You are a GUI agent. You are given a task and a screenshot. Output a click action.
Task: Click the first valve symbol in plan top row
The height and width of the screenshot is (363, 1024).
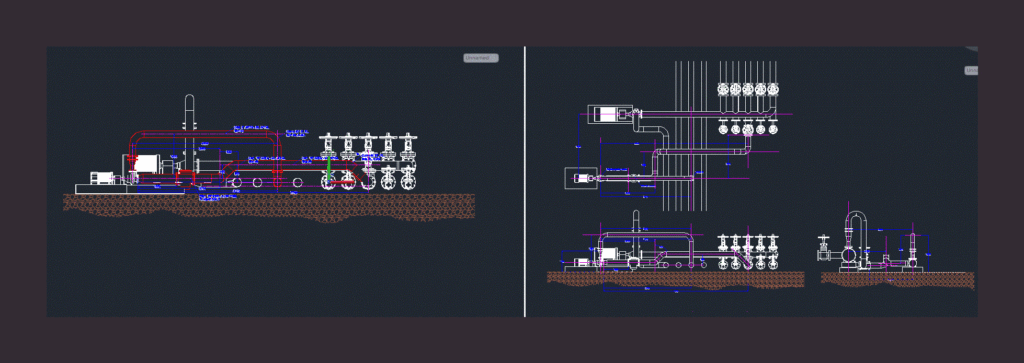[723, 88]
